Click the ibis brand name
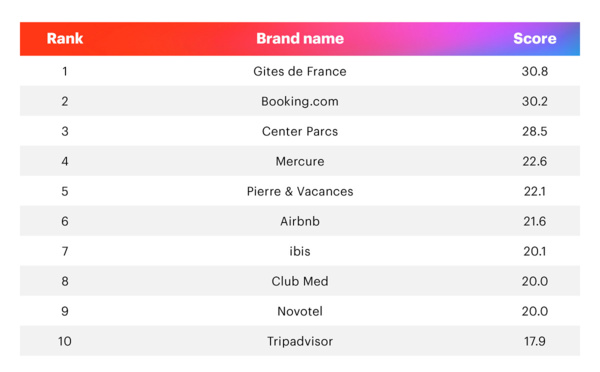The width and height of the screenshot is (600, 372). 300,251
